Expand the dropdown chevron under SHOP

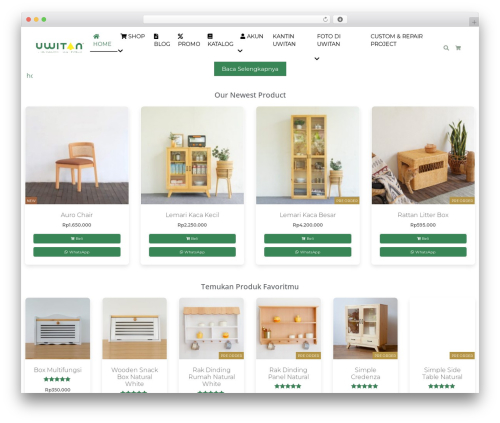coord(120,51)
